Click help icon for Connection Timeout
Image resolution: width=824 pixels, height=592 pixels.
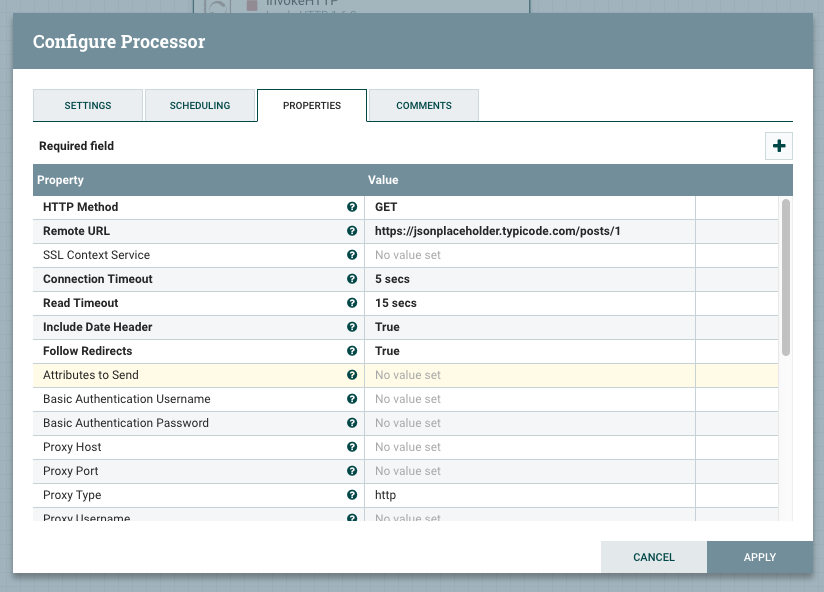pos(352,279)
